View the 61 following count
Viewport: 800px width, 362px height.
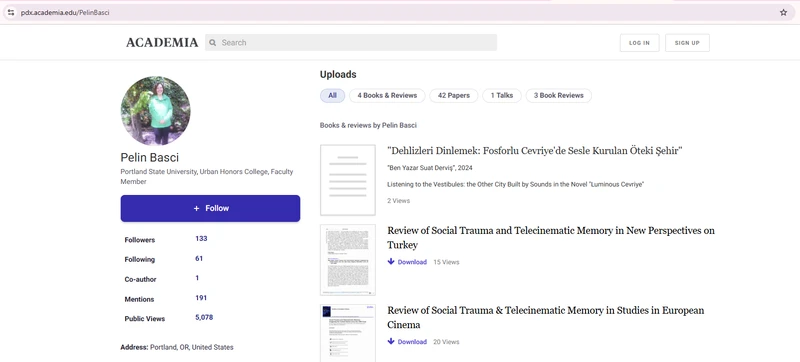[199, 258]
